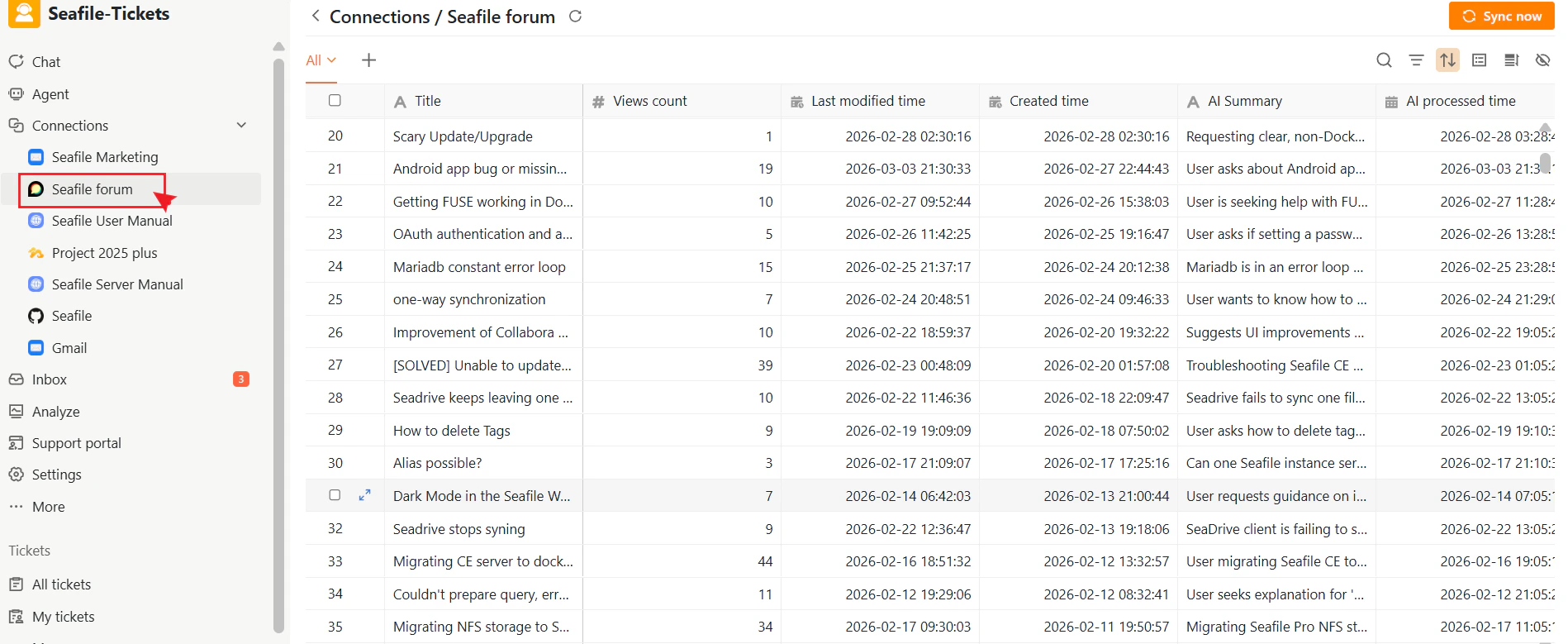The width and height of the screenshot is (1568, 644).
Task: Click the Created time column header
Action: 1078,101
